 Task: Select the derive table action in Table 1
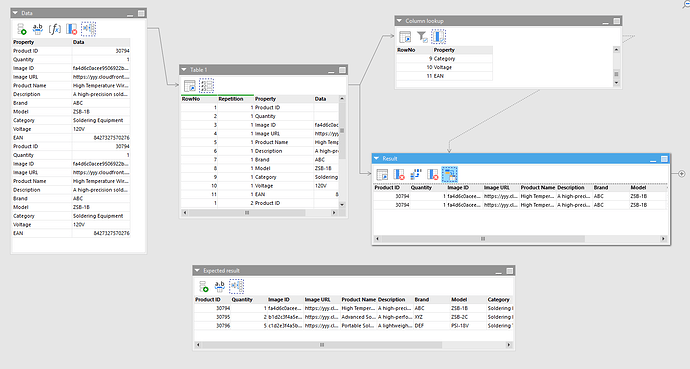click(190, 86)
